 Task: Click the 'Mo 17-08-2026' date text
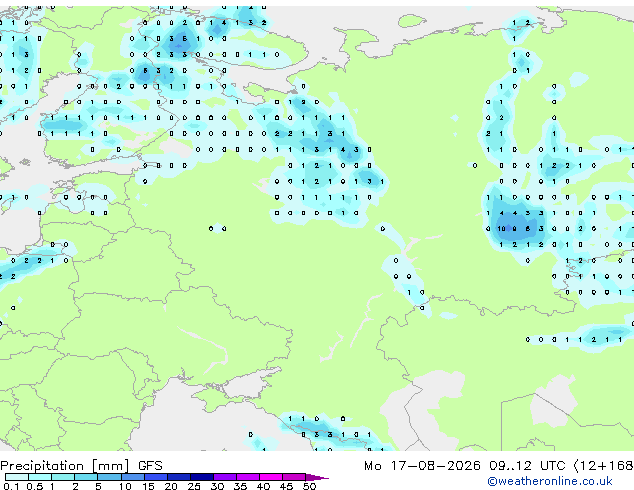422,466
